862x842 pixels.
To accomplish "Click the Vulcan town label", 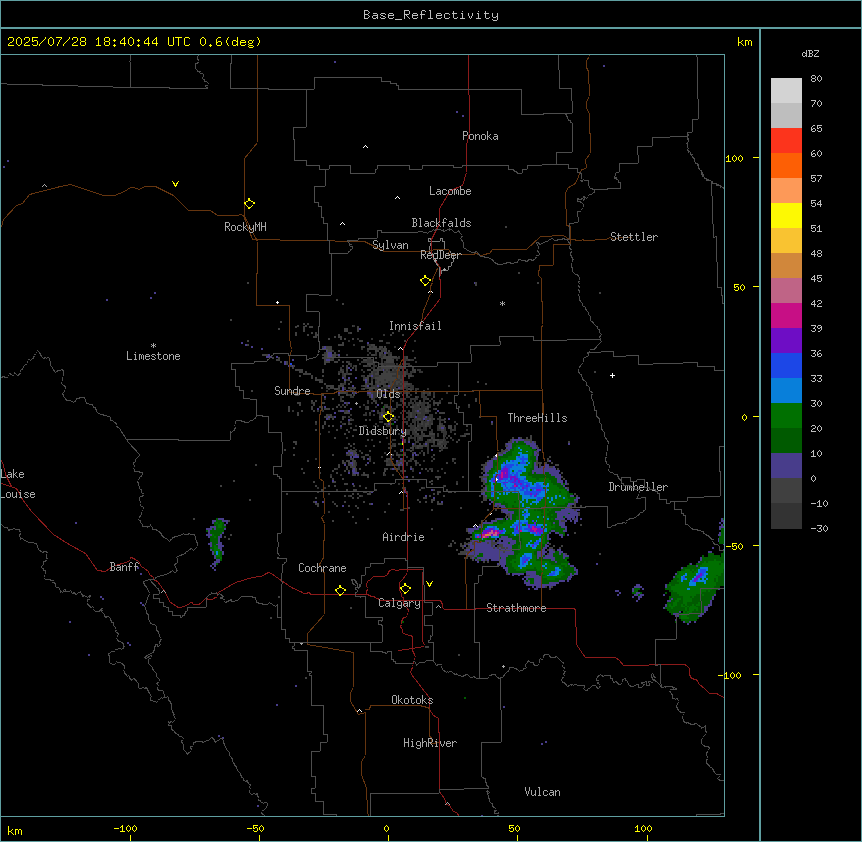I will pyautogui.click(x=542, y=792).
